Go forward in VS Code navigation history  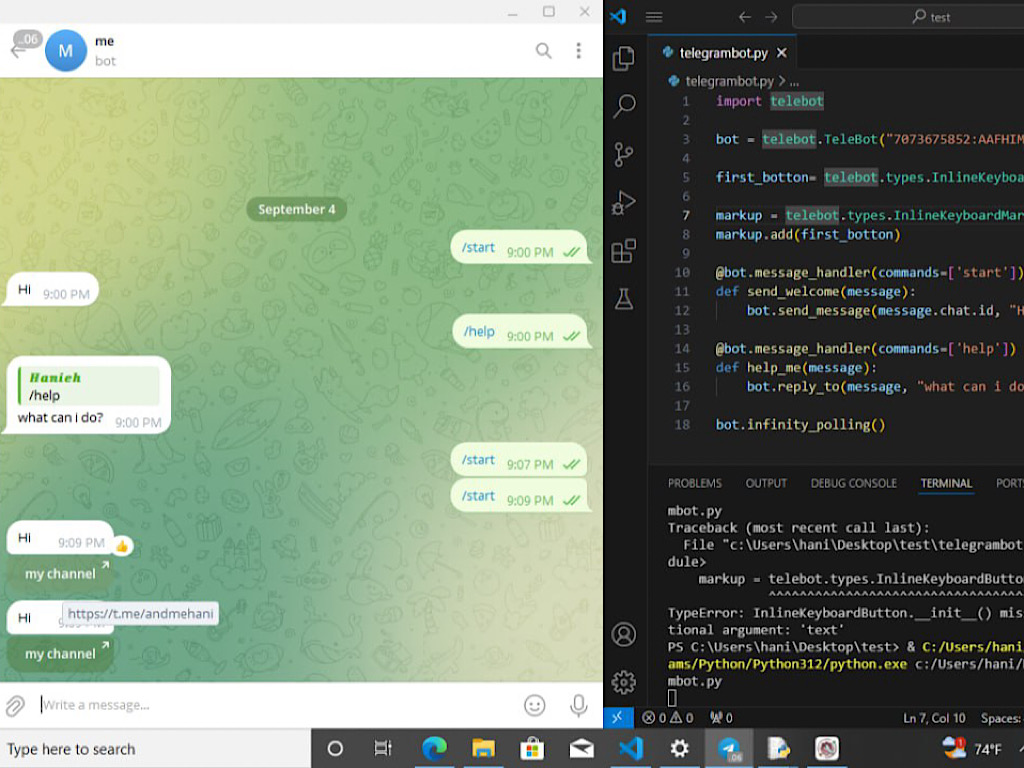pyautogui.click(x=771, y=17)
